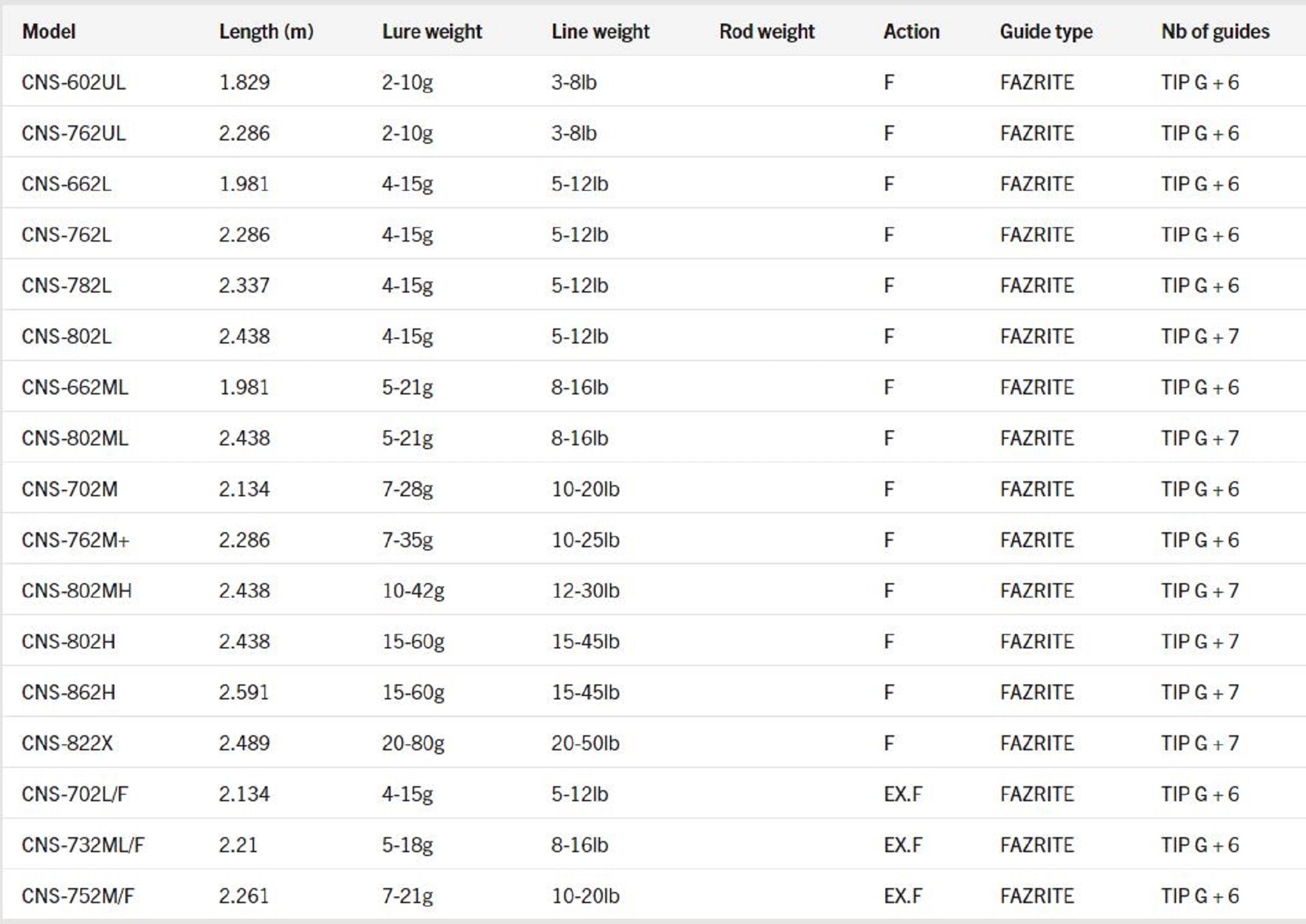The image size is (1306, 924).
Task: Click the 20-80g lure weight cell
Action: (413, 743)
